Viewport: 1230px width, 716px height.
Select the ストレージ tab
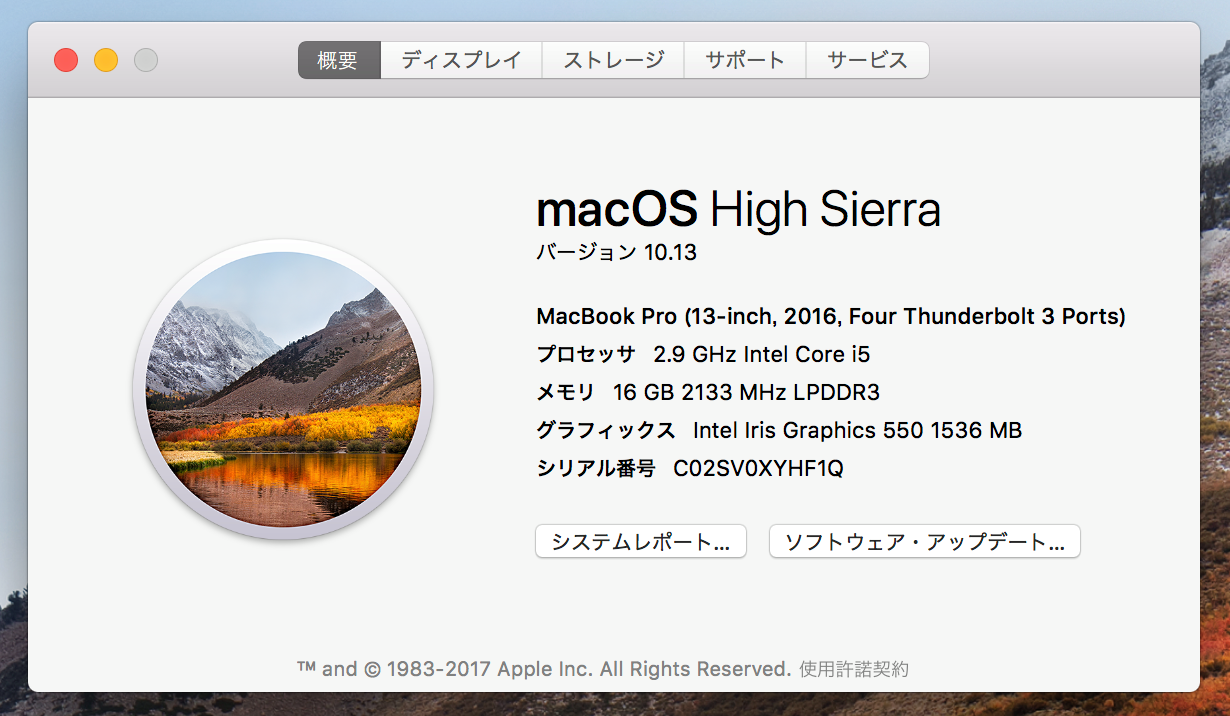[613, 60]
